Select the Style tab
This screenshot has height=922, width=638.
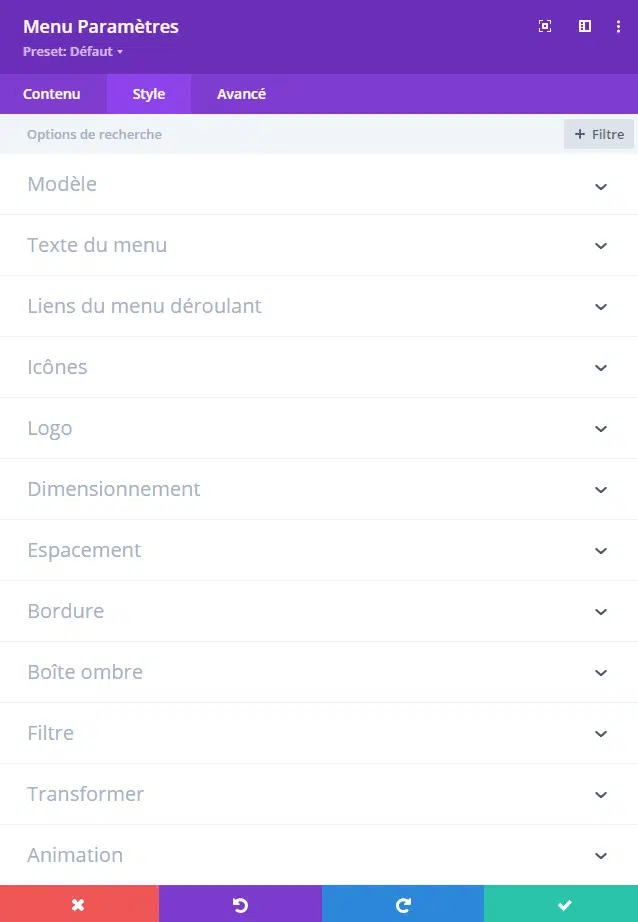[x=148, y=94]
